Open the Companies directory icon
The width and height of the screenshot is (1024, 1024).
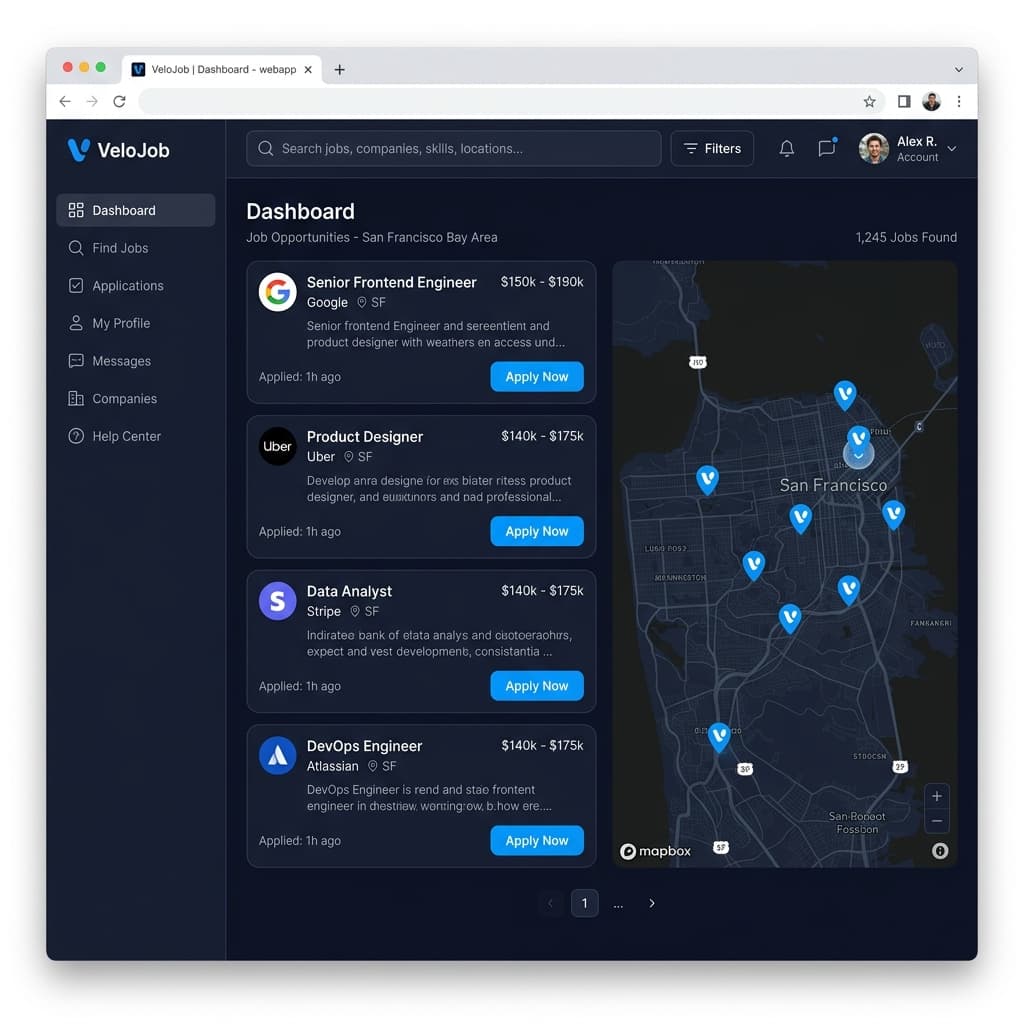click(76, 398)
